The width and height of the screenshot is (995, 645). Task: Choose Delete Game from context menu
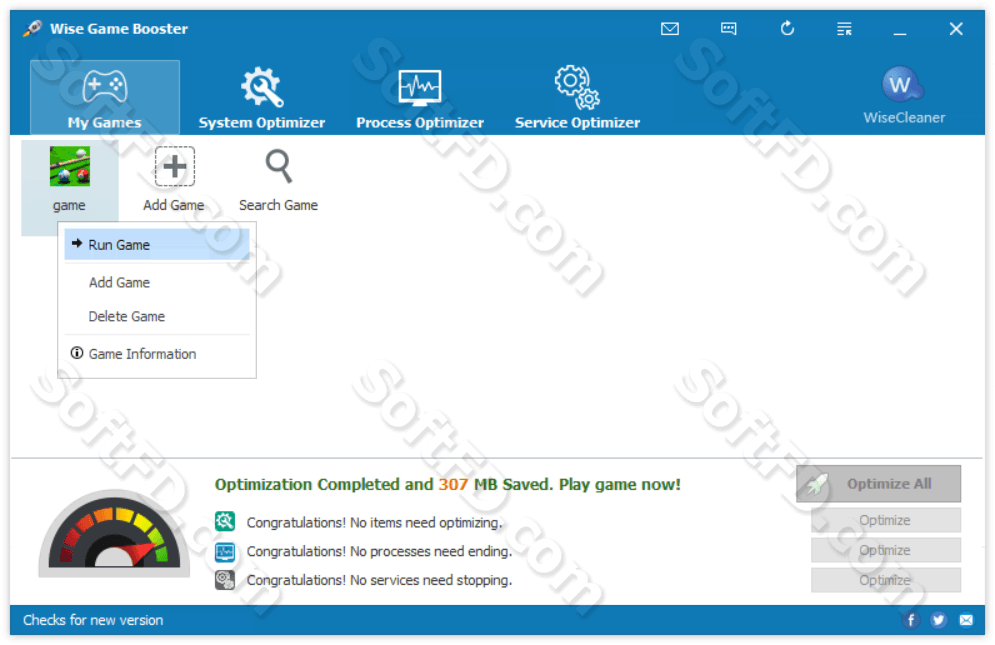(157, 316)
